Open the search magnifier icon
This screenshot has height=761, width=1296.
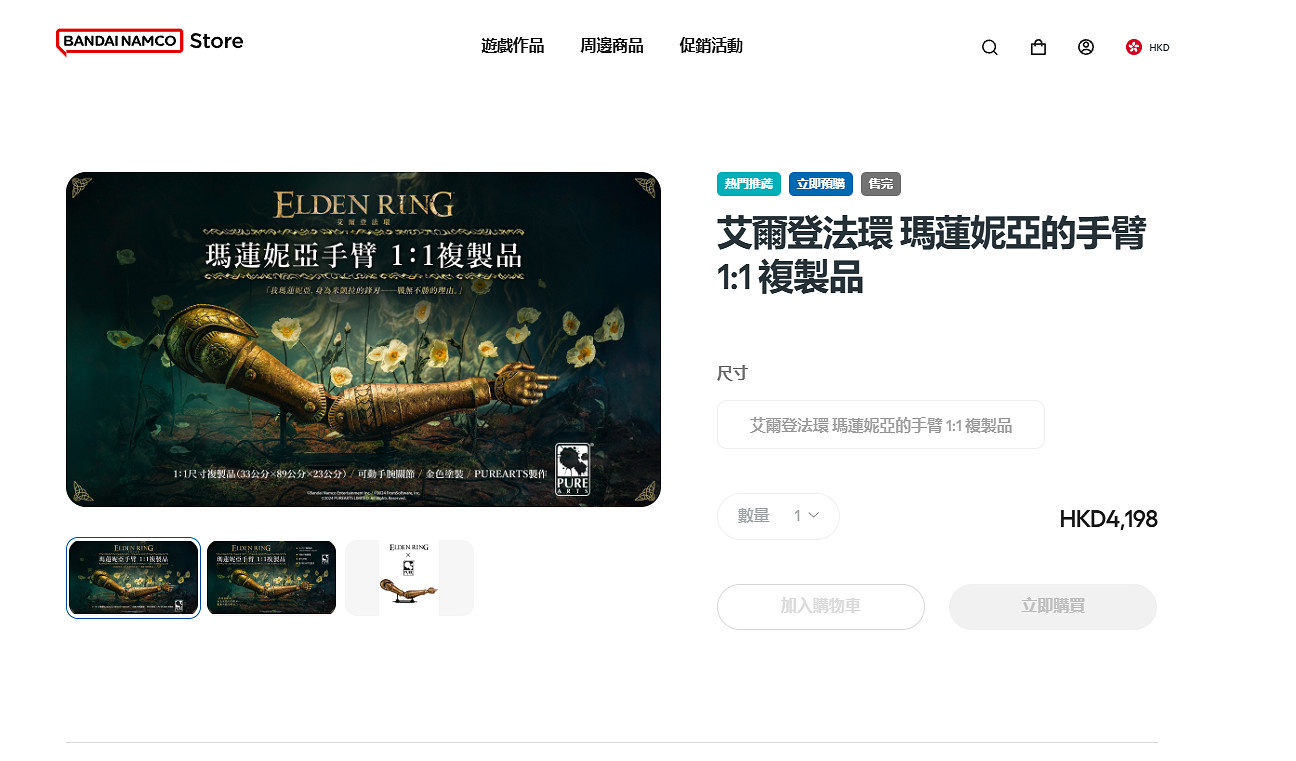[x=989, y=47]
